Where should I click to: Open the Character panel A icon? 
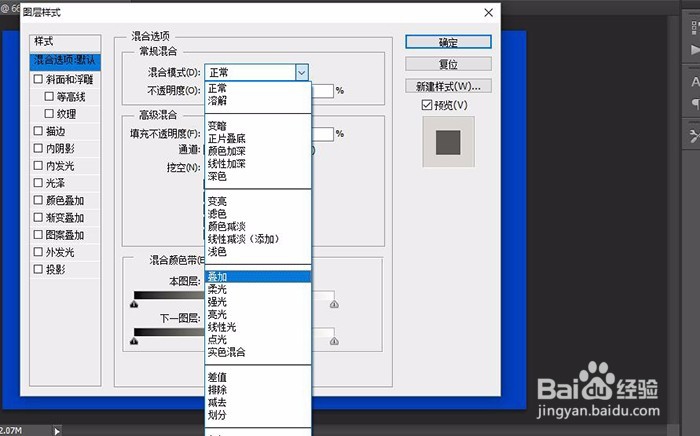click(695, 82)
